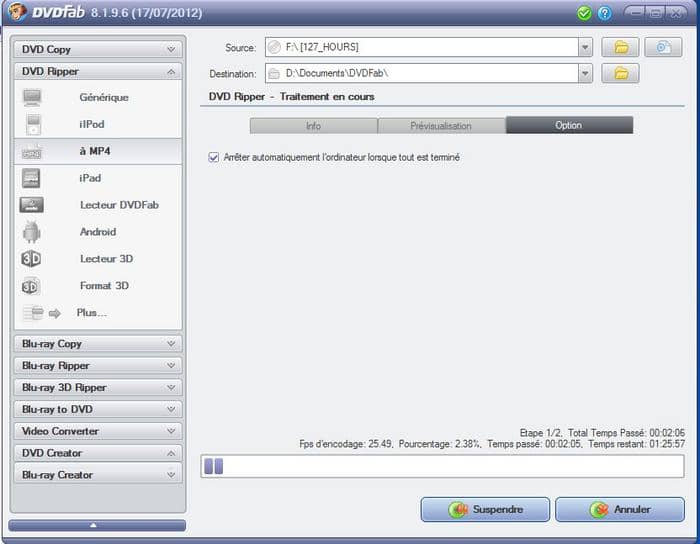
Task: Switch to the Prévisualisation tab
Action: coord(441,126)
